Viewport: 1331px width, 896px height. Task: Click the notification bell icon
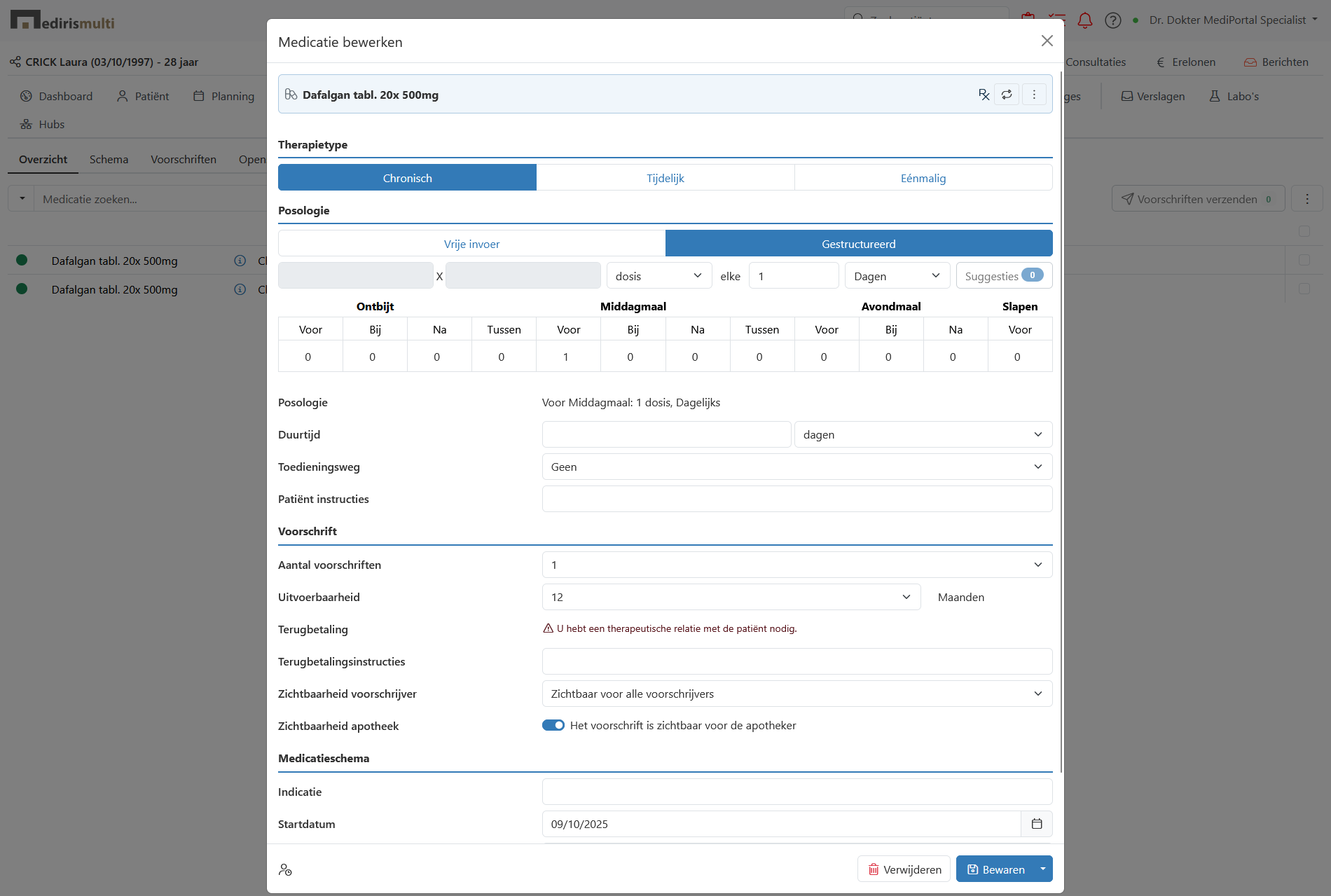click(x=1084, y=20)
